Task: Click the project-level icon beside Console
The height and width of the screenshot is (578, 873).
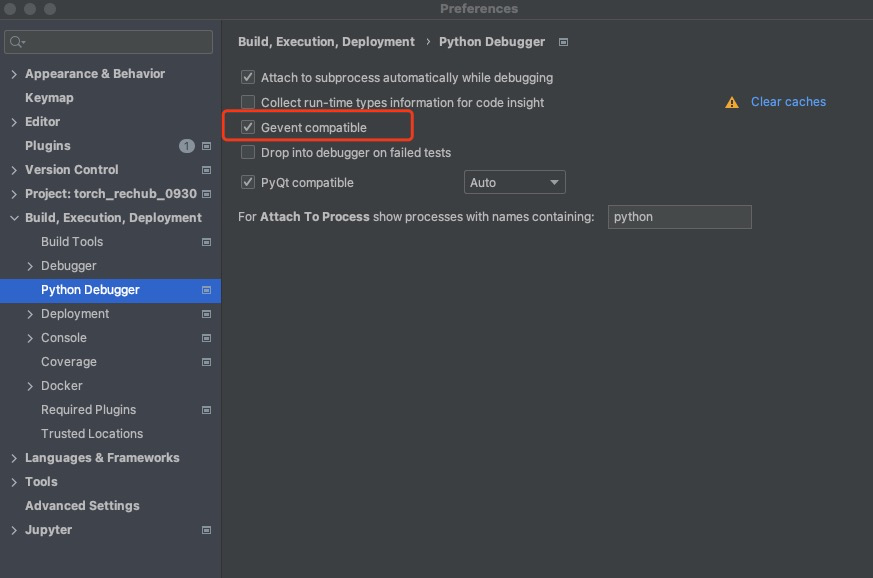Action: coord(206,338)
